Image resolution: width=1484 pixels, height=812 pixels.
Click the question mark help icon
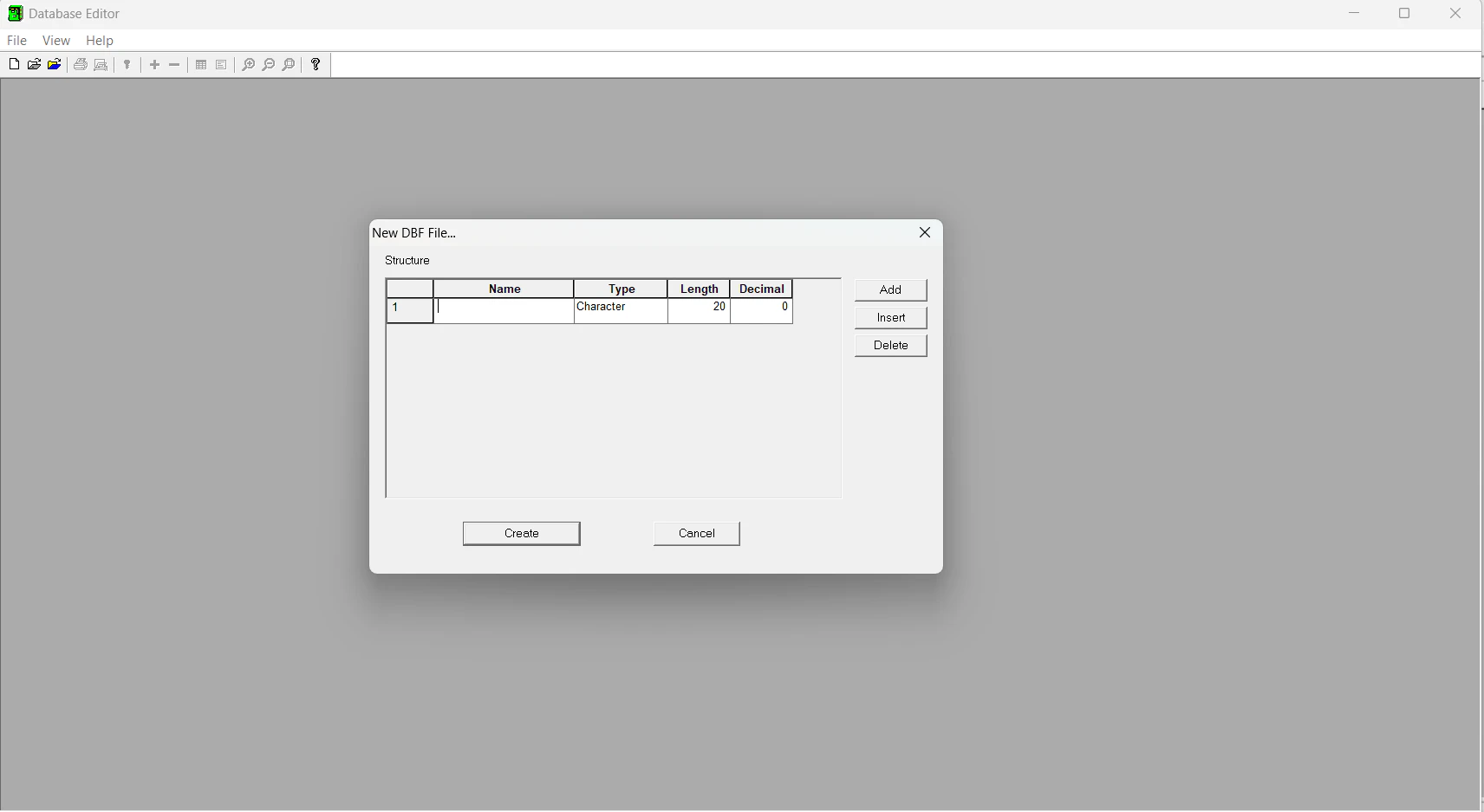point(316,64)
